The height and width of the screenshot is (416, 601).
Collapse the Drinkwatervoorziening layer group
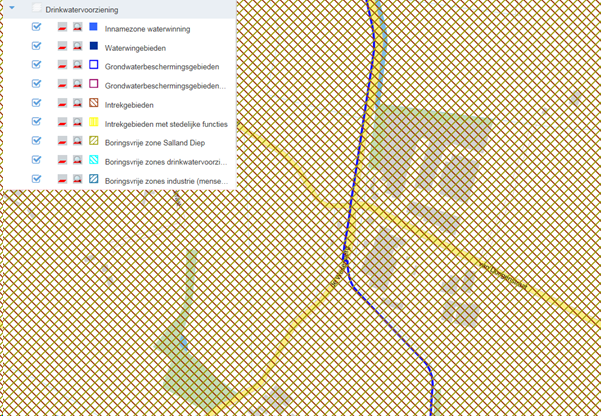click(12, 8)
